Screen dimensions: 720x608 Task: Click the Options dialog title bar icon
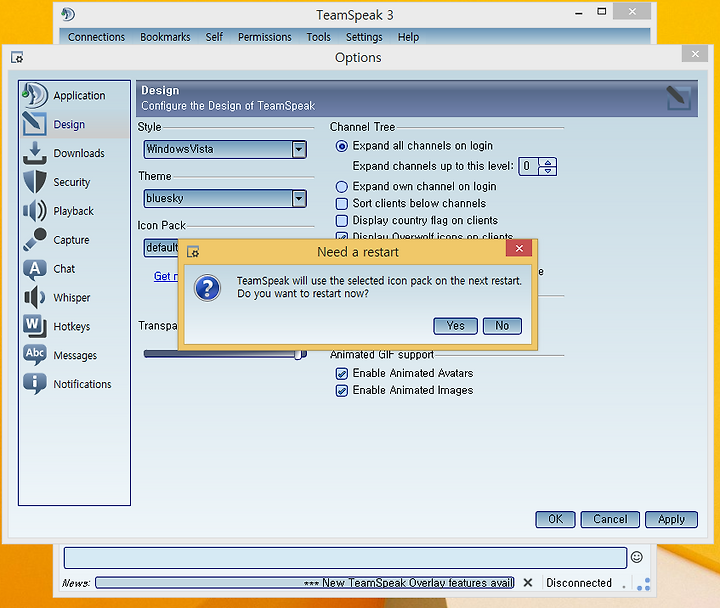coord(17,57)
